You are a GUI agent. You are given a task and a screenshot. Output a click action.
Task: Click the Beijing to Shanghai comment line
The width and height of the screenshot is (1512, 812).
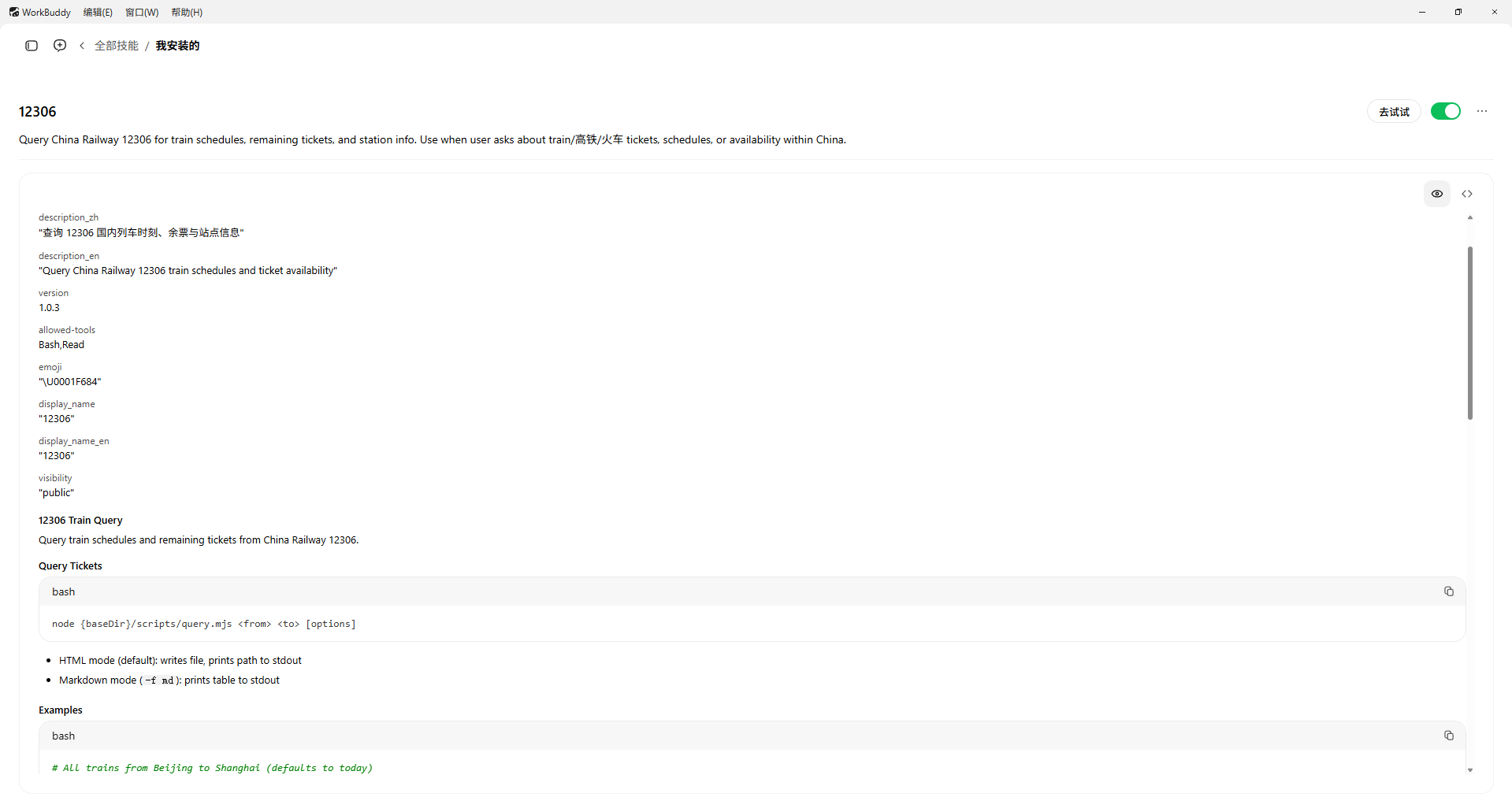tap(213, 768)
